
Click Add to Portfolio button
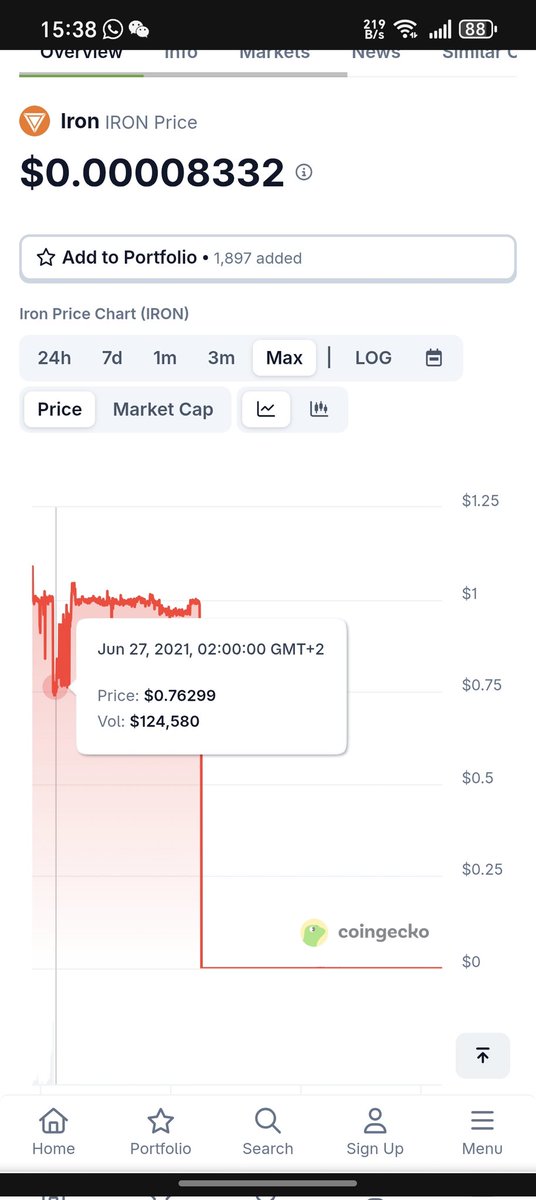coord(268,258)
